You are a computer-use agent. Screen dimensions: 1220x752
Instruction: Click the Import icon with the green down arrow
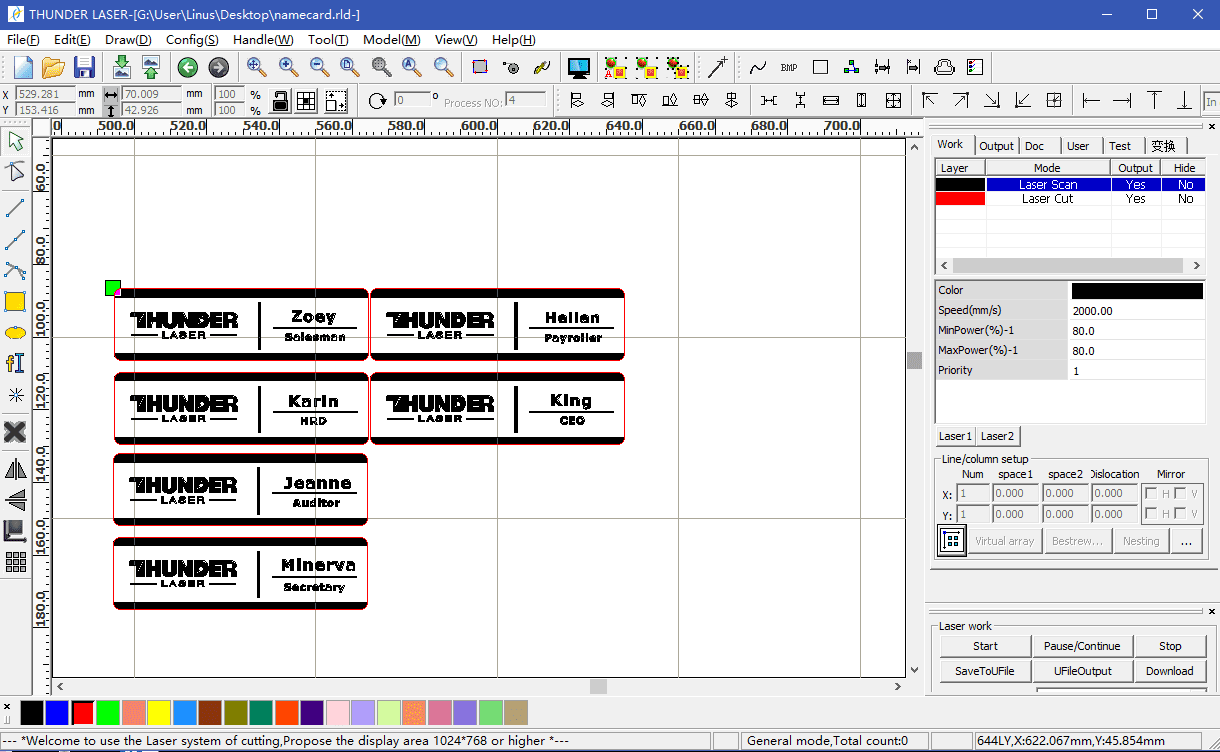click(122, 67)
